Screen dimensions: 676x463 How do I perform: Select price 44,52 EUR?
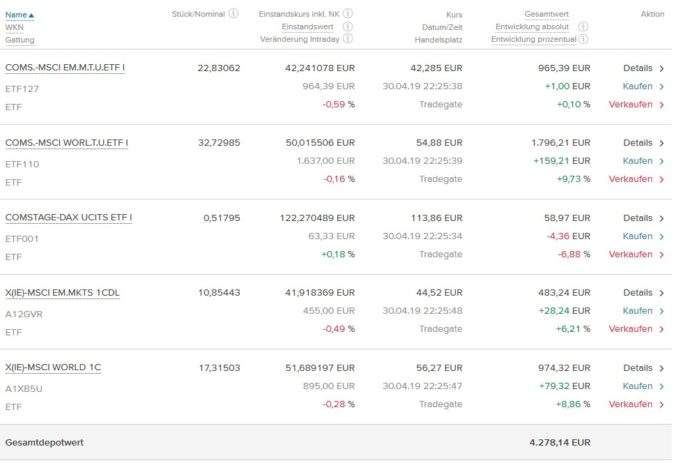pyautogui.click(x=439, y=293)
